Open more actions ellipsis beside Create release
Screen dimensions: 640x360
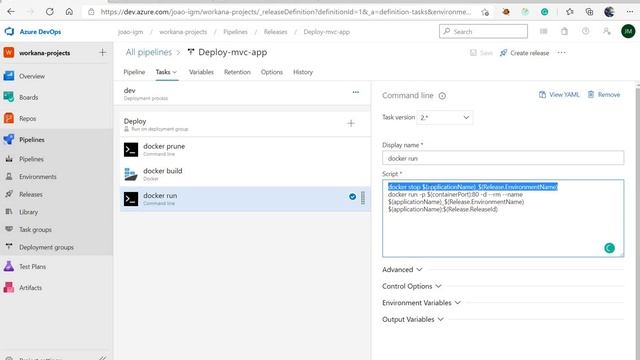(562, 53)
